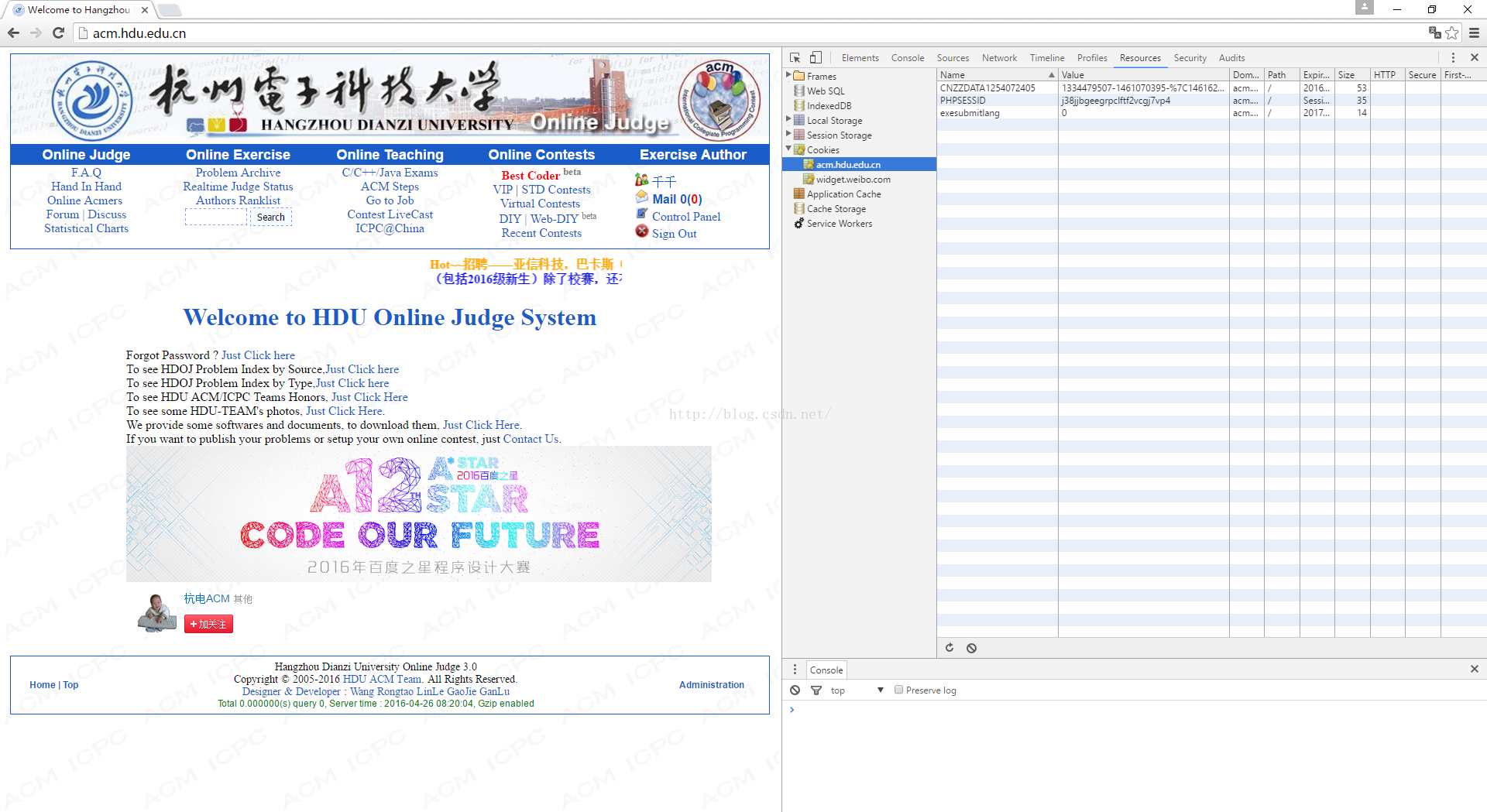The image size is (1487, 812).
Task: Open the Elements tab
Action: point(860,58)
